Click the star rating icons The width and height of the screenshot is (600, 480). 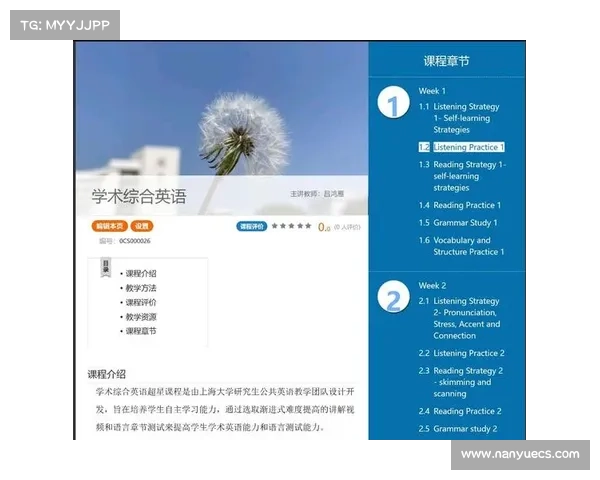click(x=292, y=226)
